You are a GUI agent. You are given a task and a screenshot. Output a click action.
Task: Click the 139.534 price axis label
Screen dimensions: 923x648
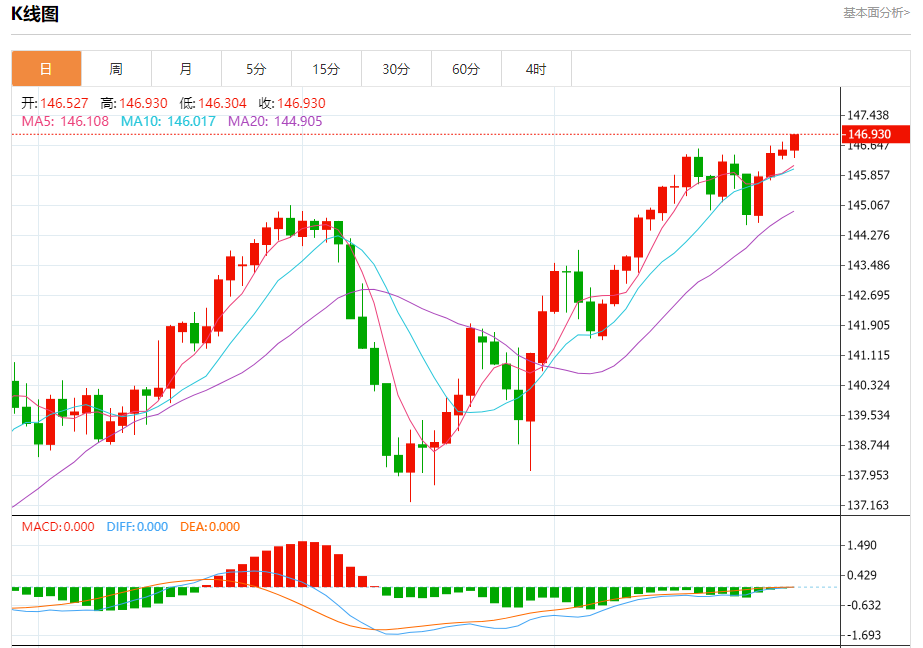(x=868, y=416)
